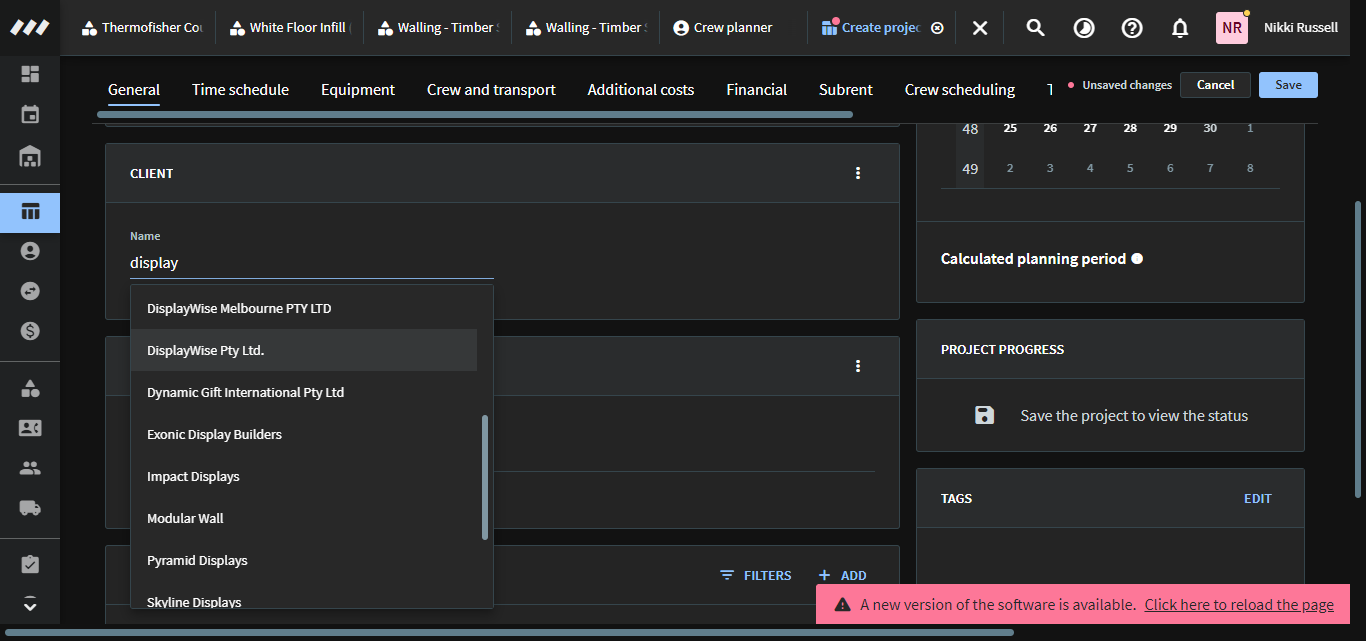Switch to Thermofisher tab

coord(141,28)
